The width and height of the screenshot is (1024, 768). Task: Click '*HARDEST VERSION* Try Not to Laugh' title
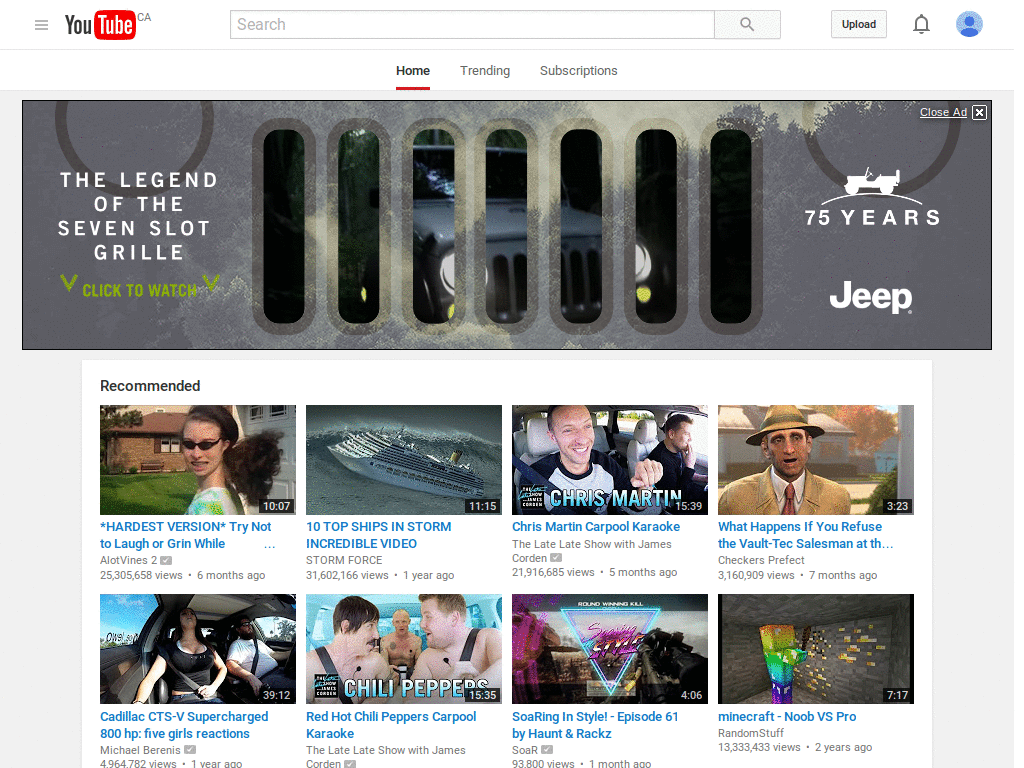tap(185, 535)
